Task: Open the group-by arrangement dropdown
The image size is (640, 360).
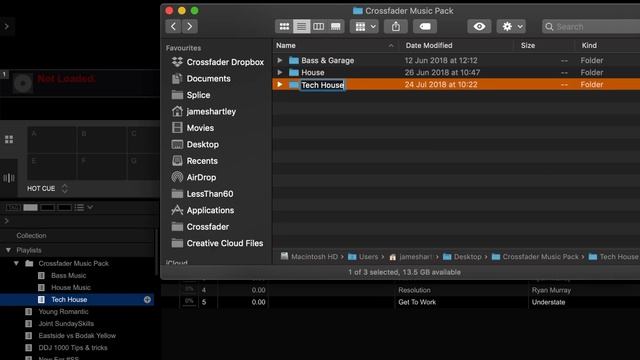Action: [365, 27]
